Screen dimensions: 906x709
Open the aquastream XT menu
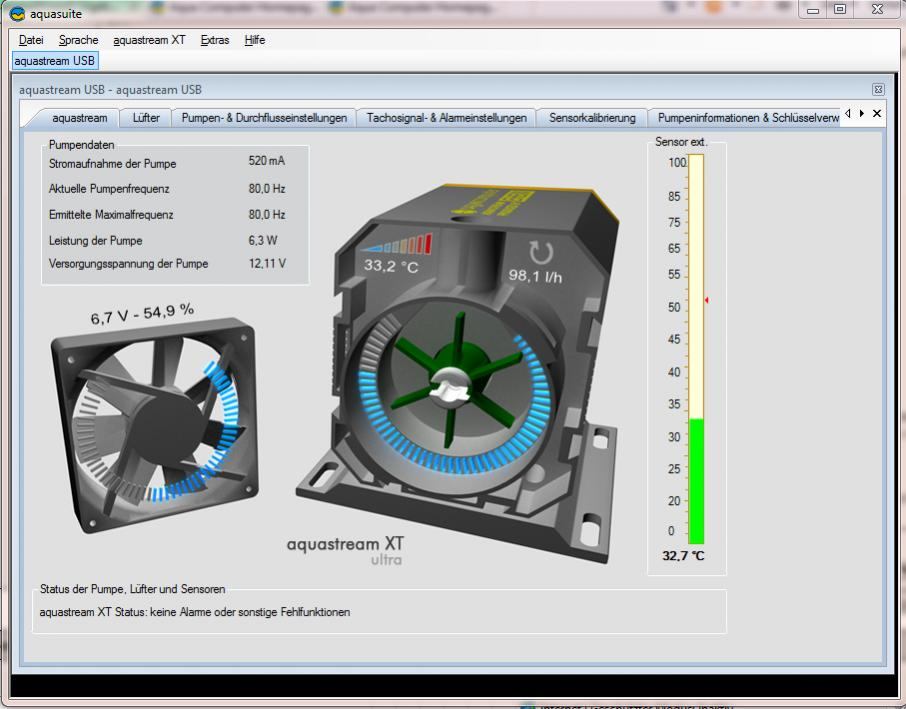coord(149,40)
